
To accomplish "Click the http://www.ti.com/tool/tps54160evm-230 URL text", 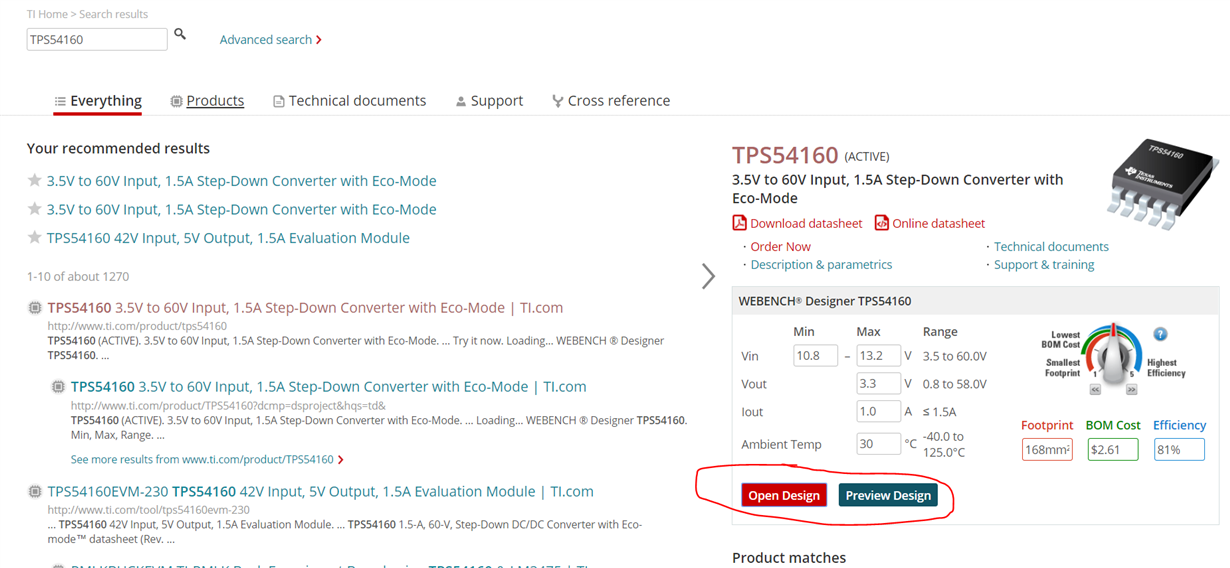I will coord(149,510).
